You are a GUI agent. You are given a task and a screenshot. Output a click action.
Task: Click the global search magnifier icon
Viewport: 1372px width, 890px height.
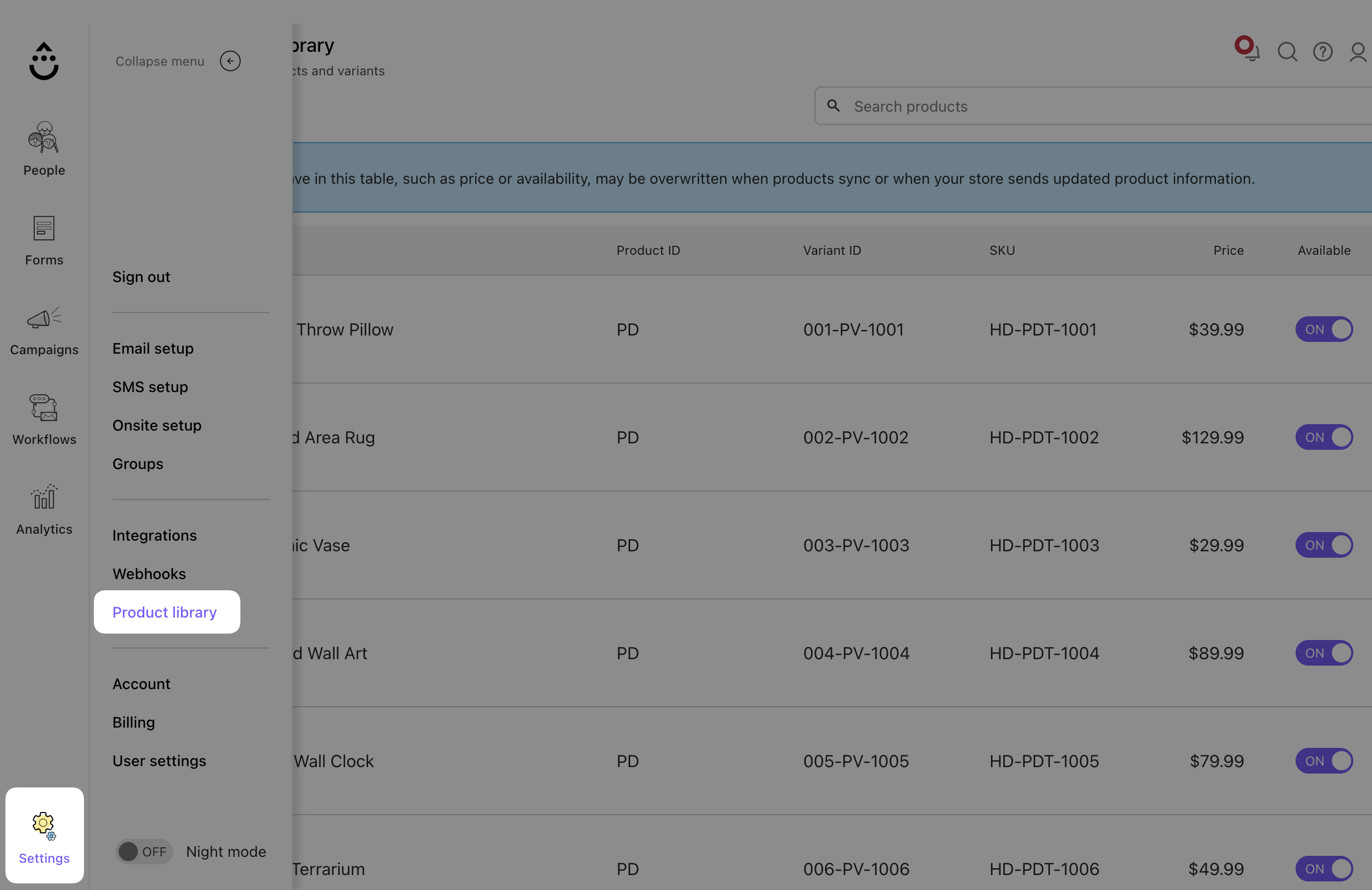tap(1287, 52)
